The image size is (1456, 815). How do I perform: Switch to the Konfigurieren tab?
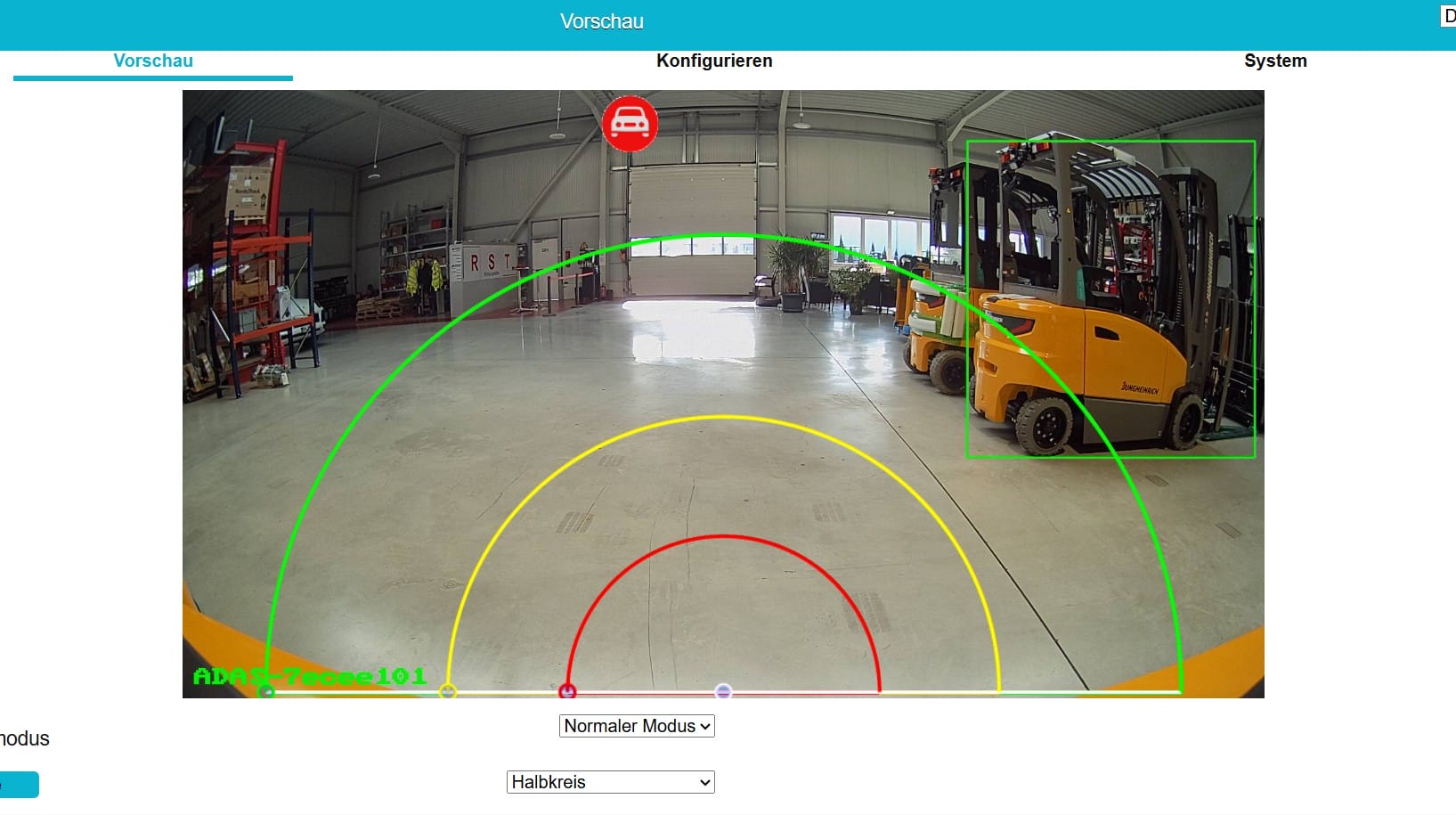pos(714,61)
